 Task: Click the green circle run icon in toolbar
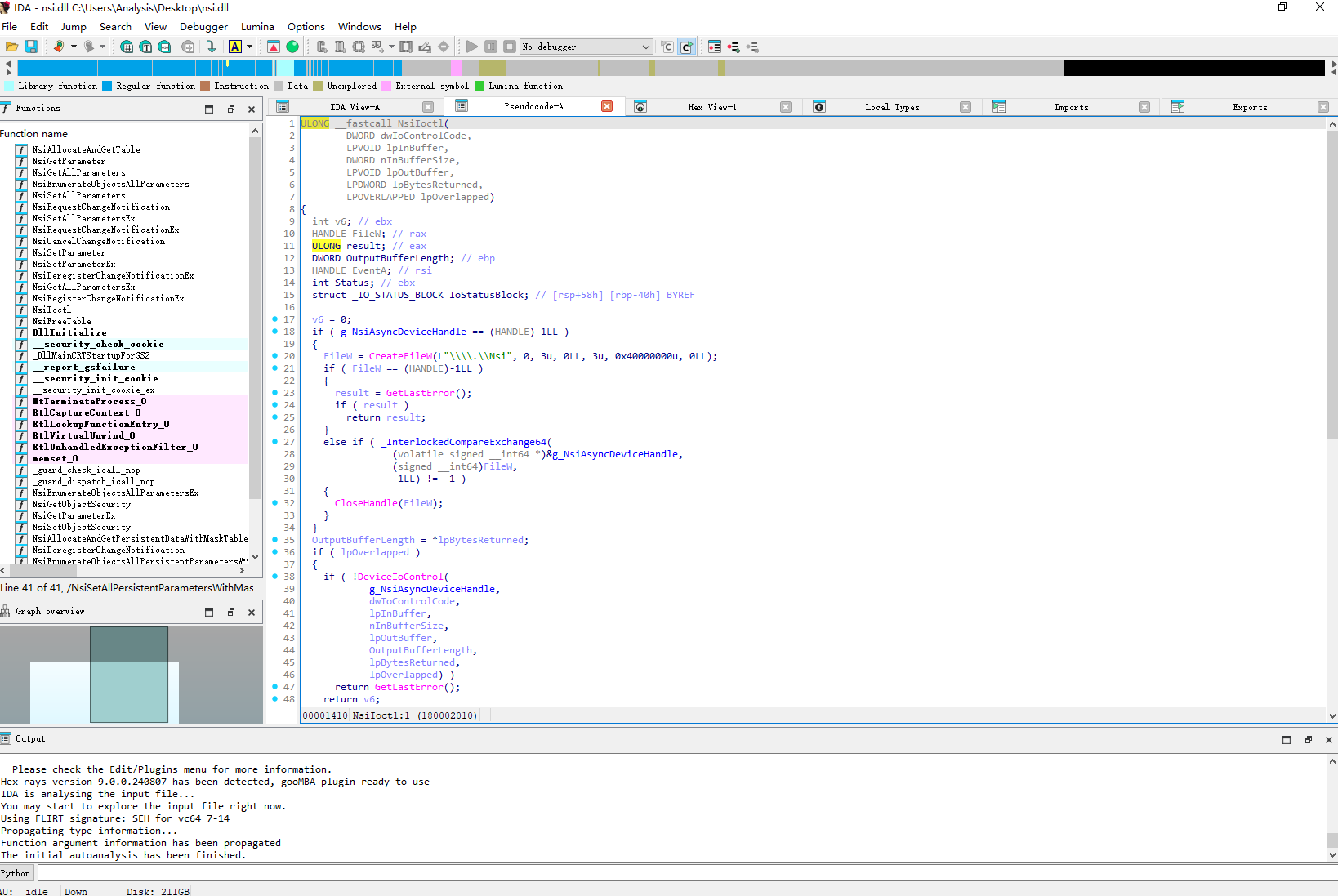(292, 47)
